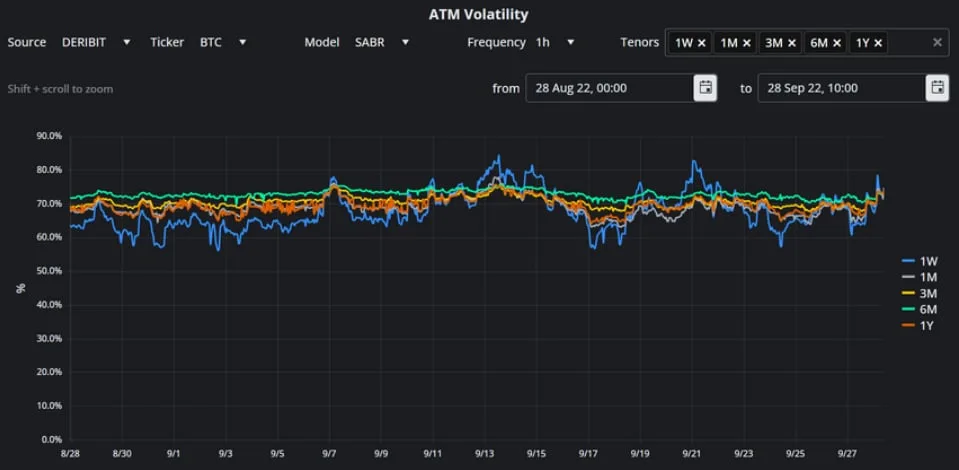This screenshot has height=470, width=959.
Task: Click the Tenors field label
Action: pos(640,42)
